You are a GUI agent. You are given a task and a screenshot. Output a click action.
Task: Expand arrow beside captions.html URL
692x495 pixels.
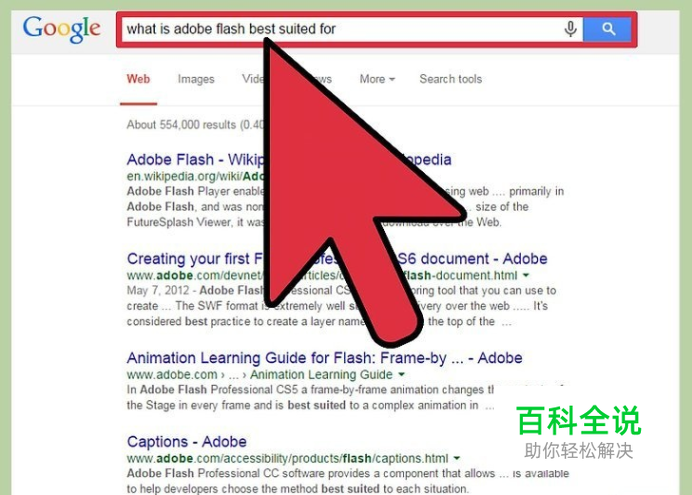pos(457,458)
